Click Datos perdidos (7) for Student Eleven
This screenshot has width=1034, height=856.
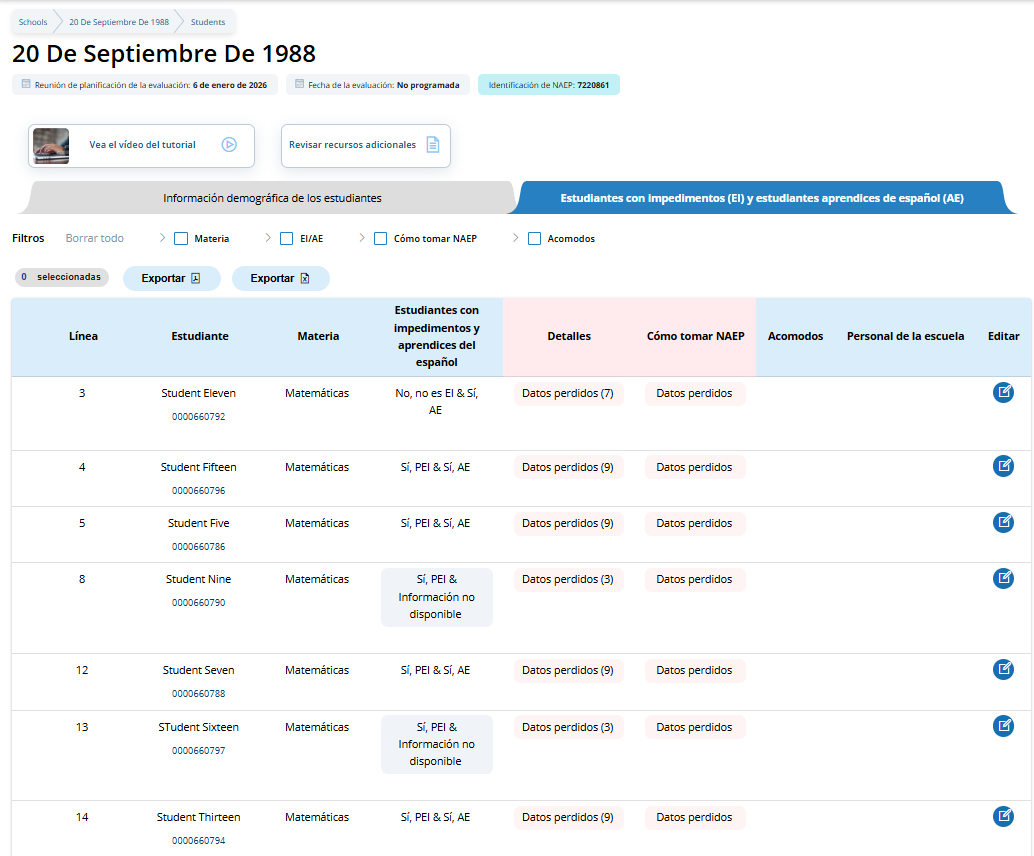click(567, 394)
